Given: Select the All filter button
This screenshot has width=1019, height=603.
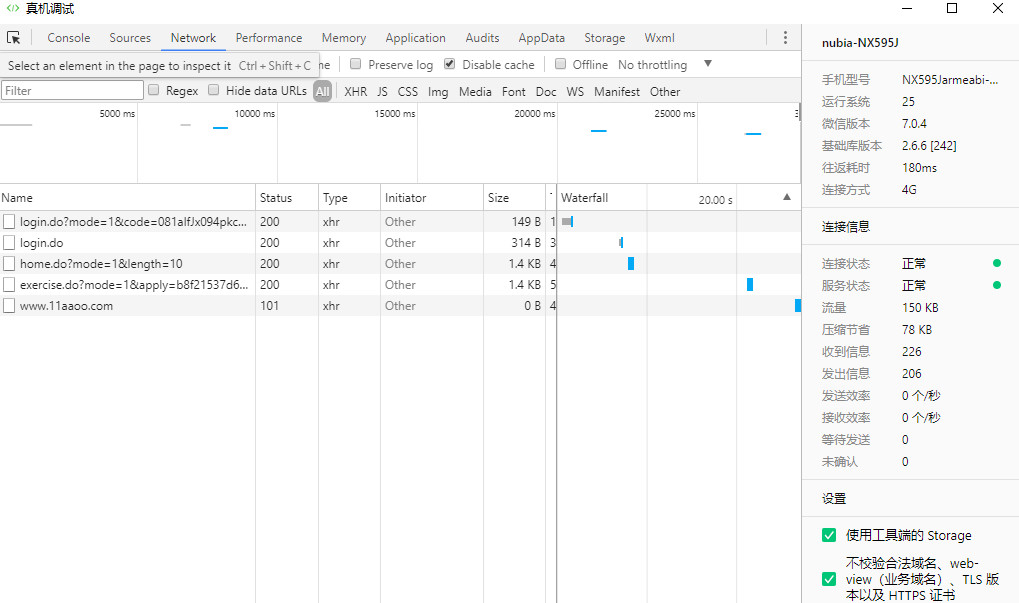Looking at the screenshot, I should (322, 92).
